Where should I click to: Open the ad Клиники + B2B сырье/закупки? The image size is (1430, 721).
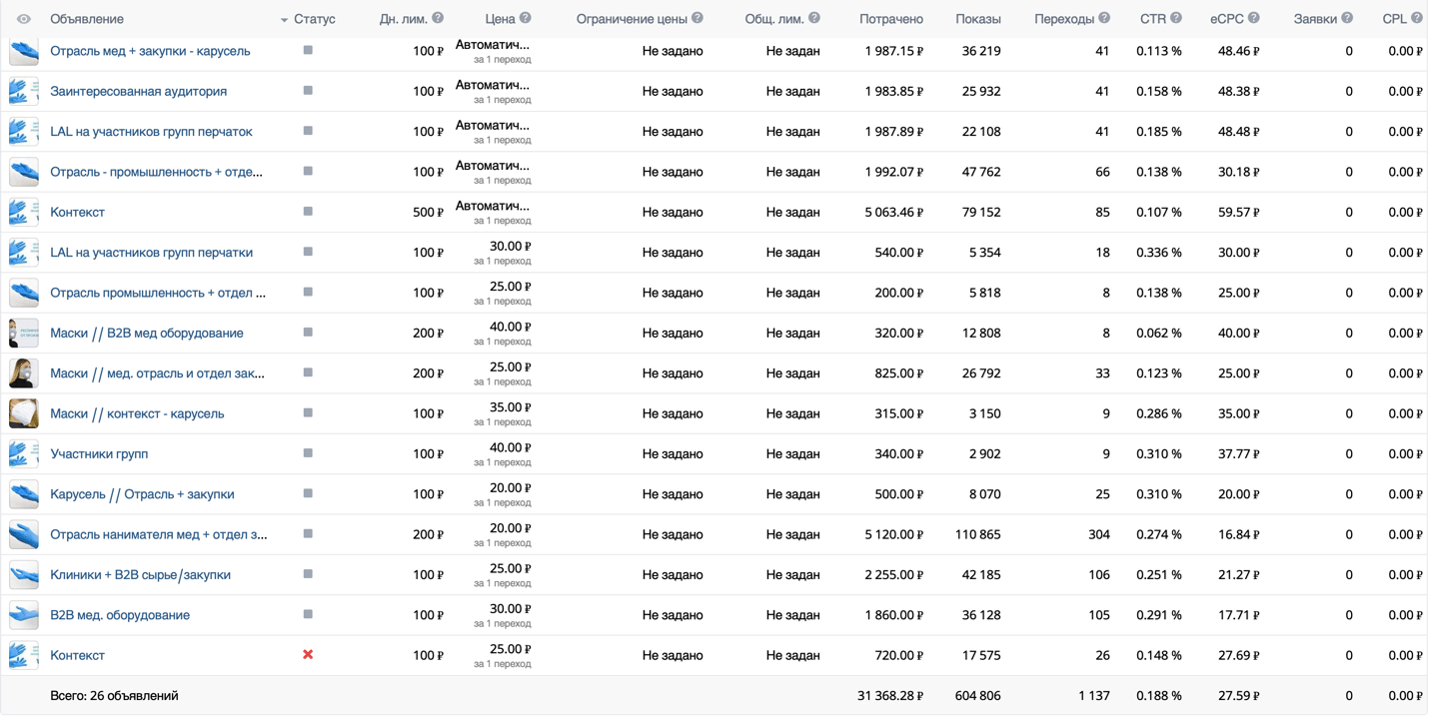[140, 575]
